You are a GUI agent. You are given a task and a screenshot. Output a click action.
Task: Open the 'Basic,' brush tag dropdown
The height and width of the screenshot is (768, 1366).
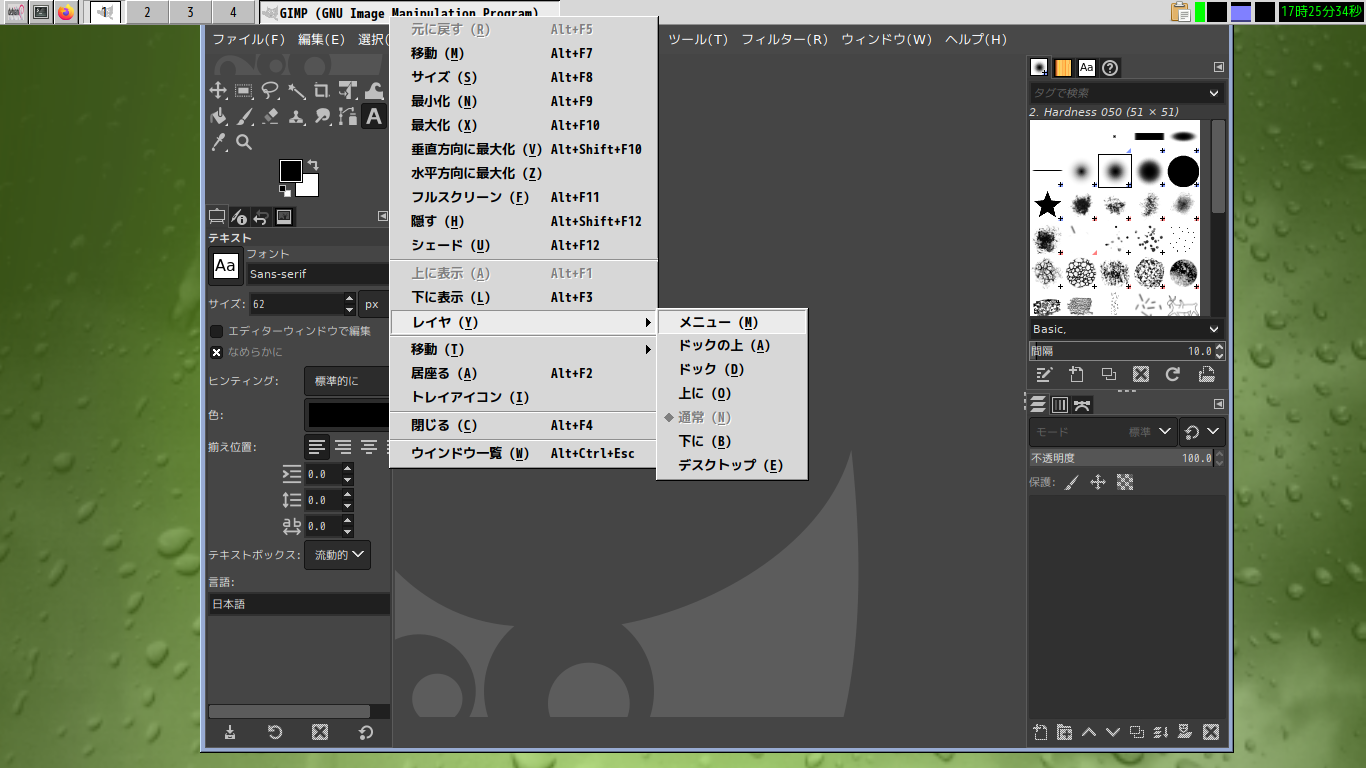[1213, 329]
